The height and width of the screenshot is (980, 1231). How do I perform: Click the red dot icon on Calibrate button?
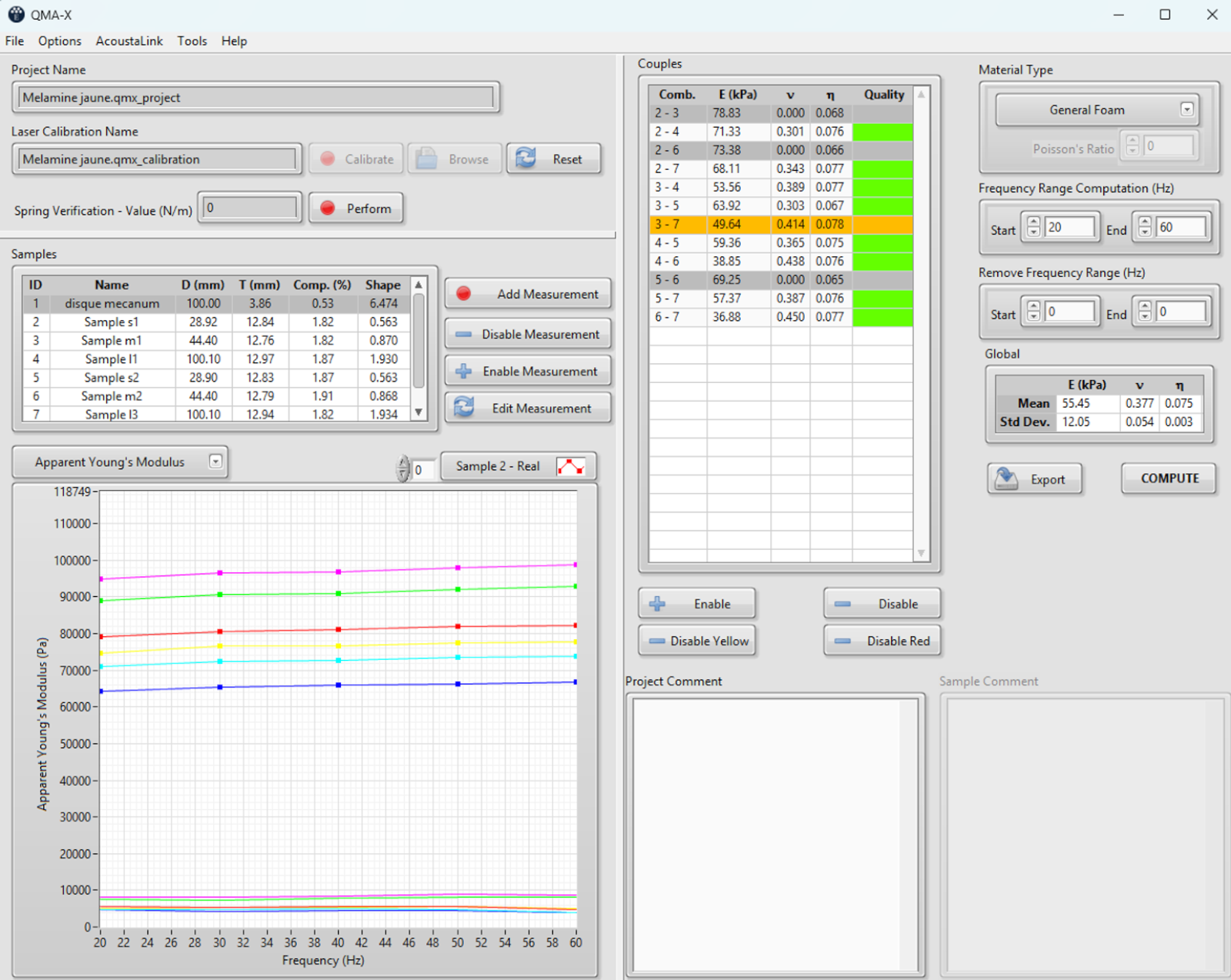coord(328,158)
